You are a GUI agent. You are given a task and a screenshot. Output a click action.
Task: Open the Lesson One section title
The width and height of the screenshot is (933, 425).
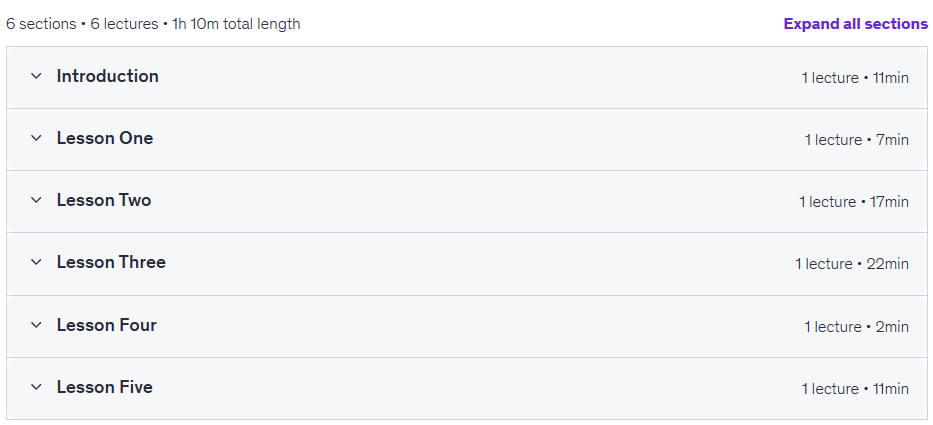coord(105,138)
